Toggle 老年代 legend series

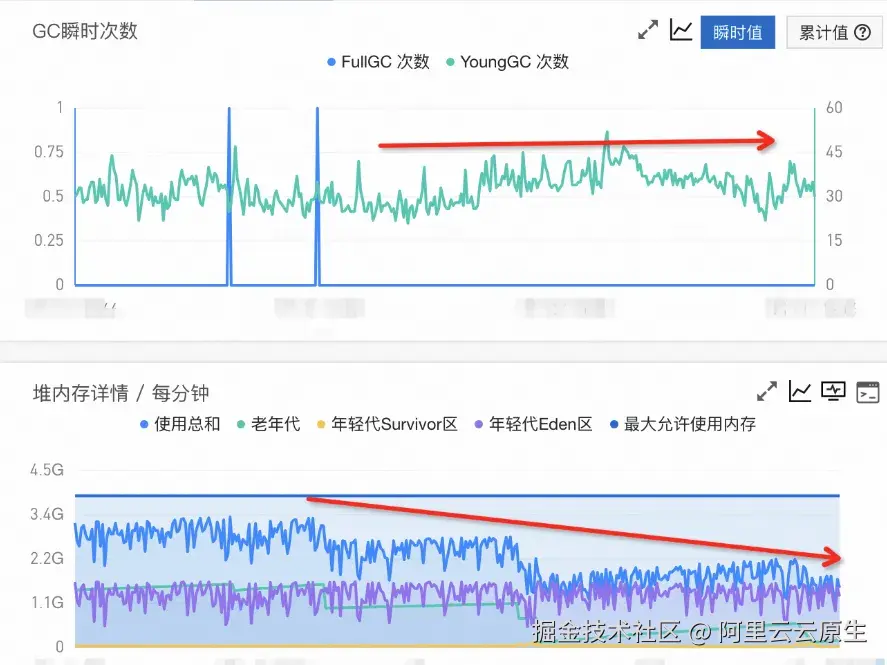pyautogui.click(x=268, y=424)
